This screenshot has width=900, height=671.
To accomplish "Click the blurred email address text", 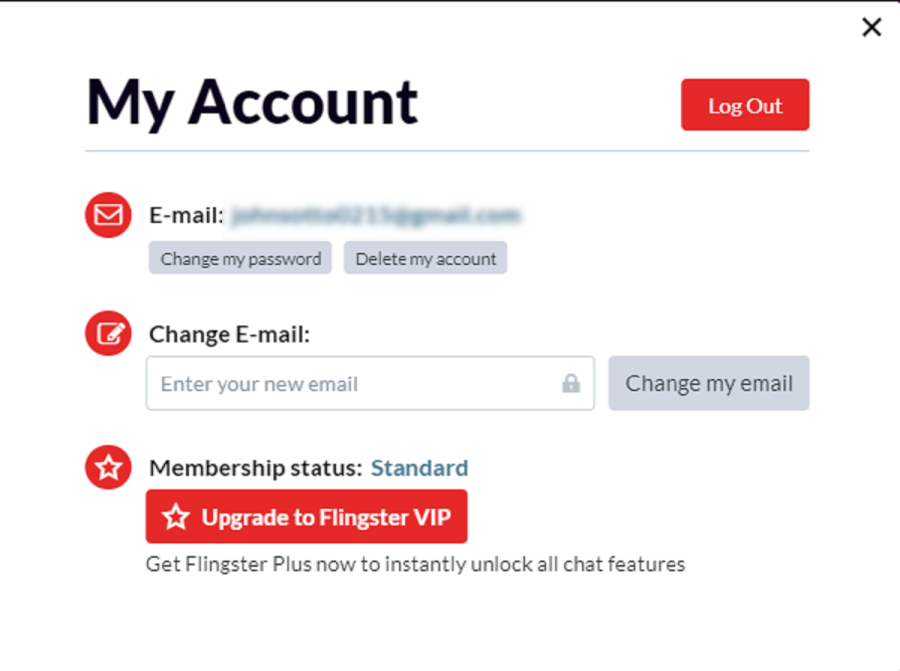I will point(375,215).
